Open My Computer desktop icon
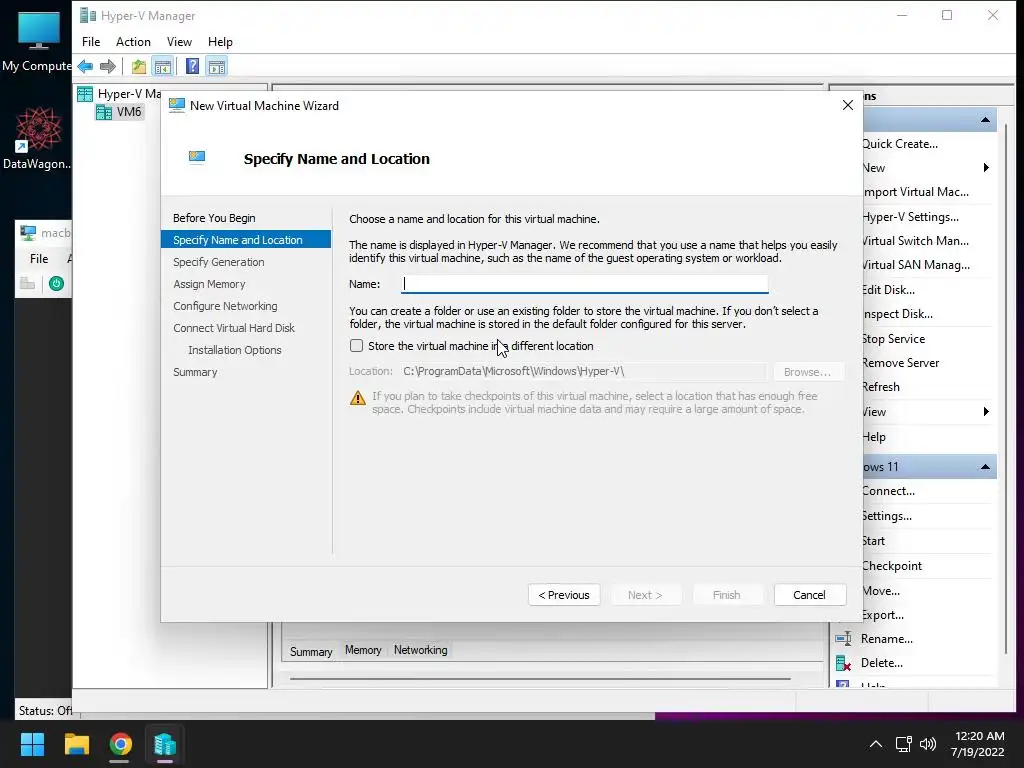This screenshot has height=768, width=1024. pyautogui.click(x=38, y=41)
